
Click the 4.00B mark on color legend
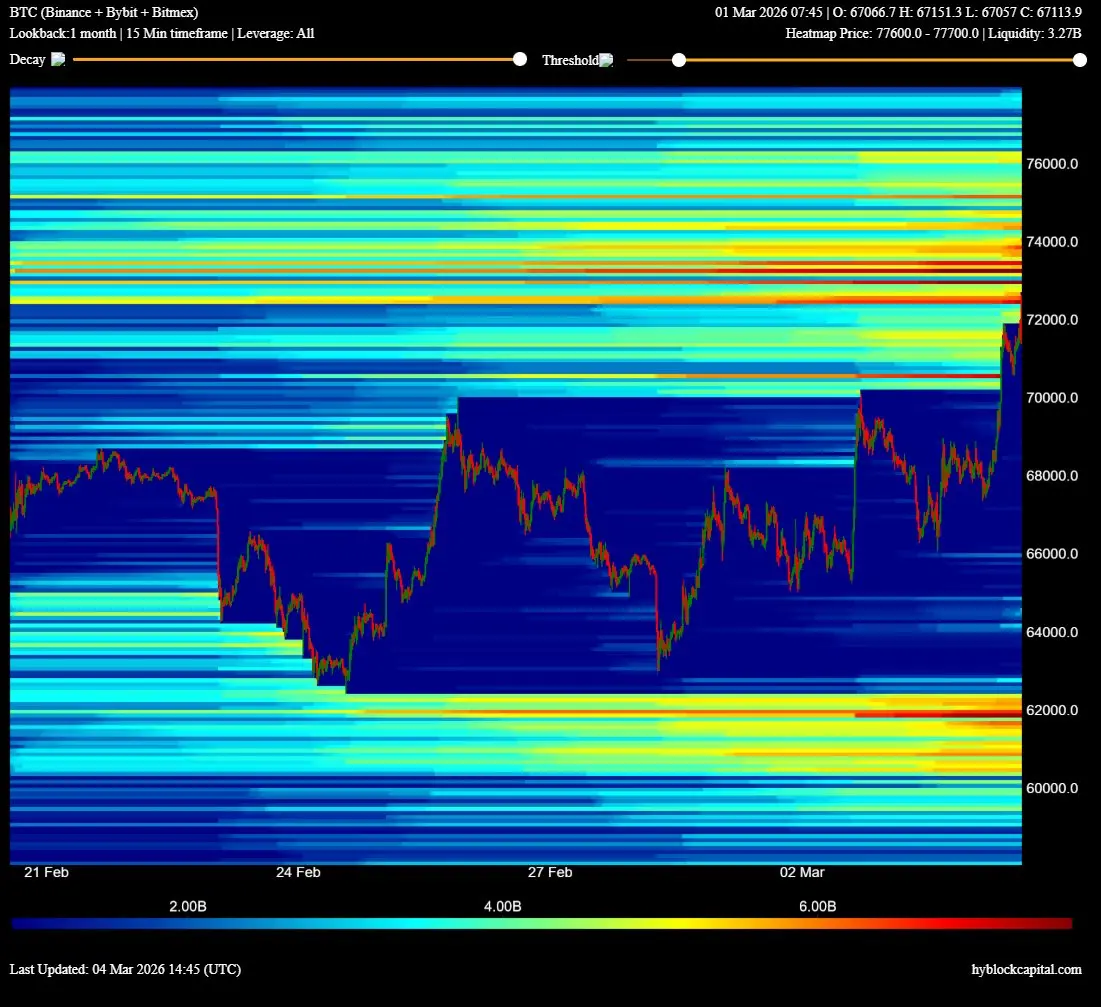click(502, 906)
